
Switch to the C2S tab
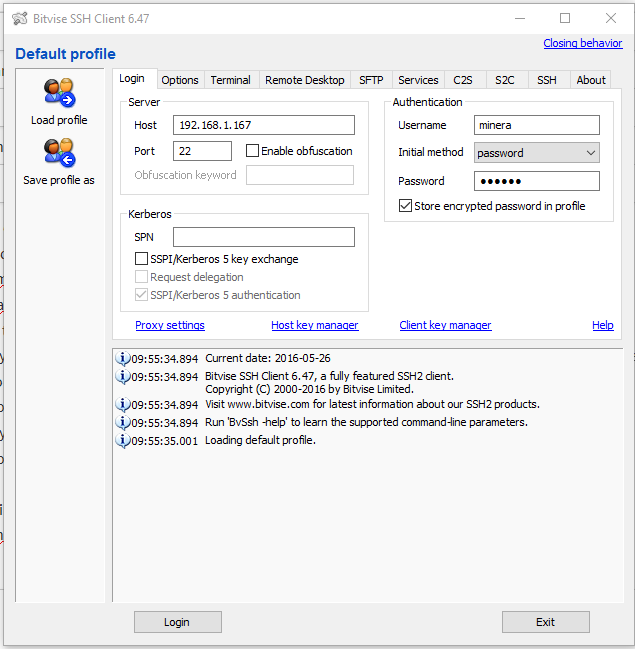(463, 80)
